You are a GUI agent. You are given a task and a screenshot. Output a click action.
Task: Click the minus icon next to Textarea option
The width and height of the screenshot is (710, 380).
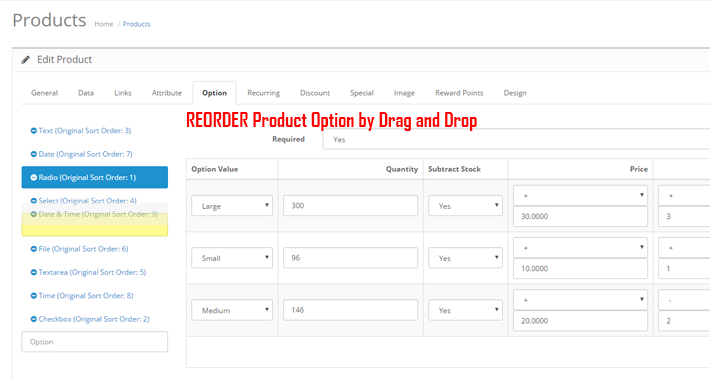coord(34,273)
